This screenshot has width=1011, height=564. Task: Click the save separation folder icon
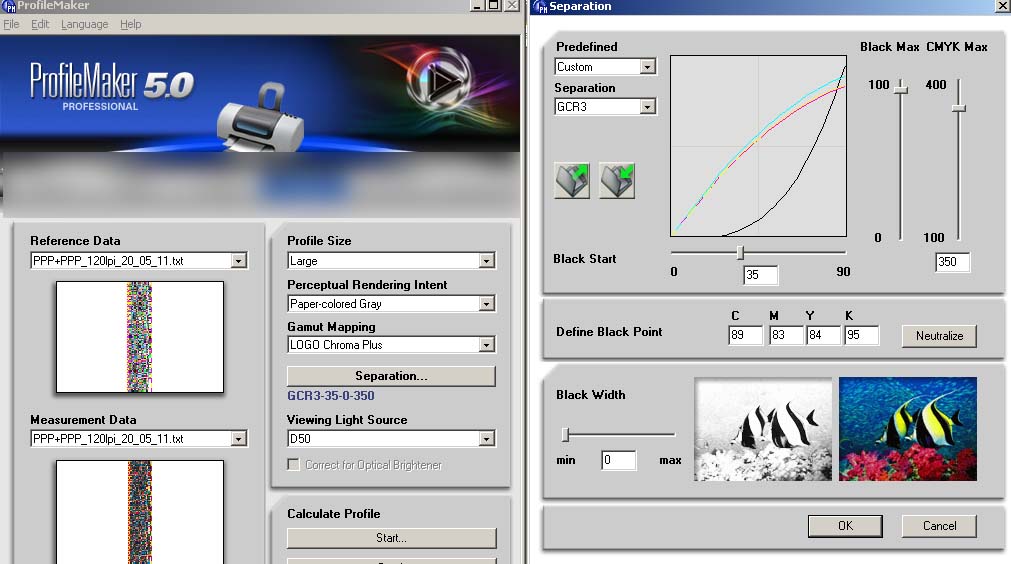pyautogui.click(x=617, y=180)
